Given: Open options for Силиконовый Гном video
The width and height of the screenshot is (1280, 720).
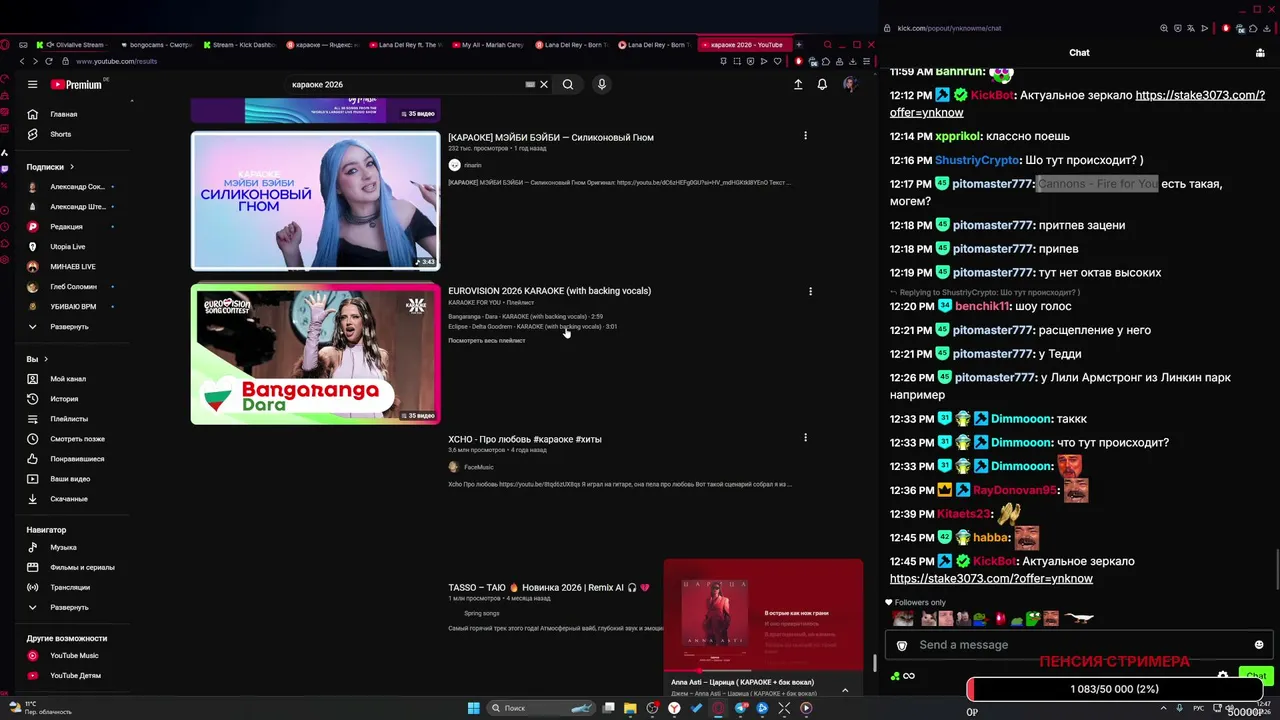Looking at the screenshot, I should (x=805, y=136).
